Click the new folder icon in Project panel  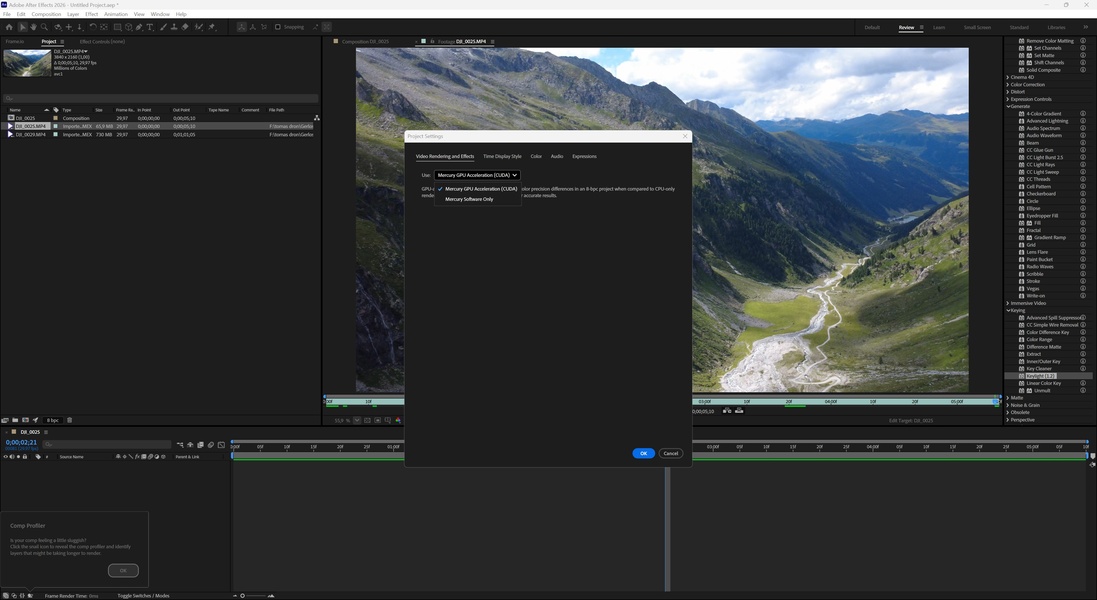pos(15,420)
